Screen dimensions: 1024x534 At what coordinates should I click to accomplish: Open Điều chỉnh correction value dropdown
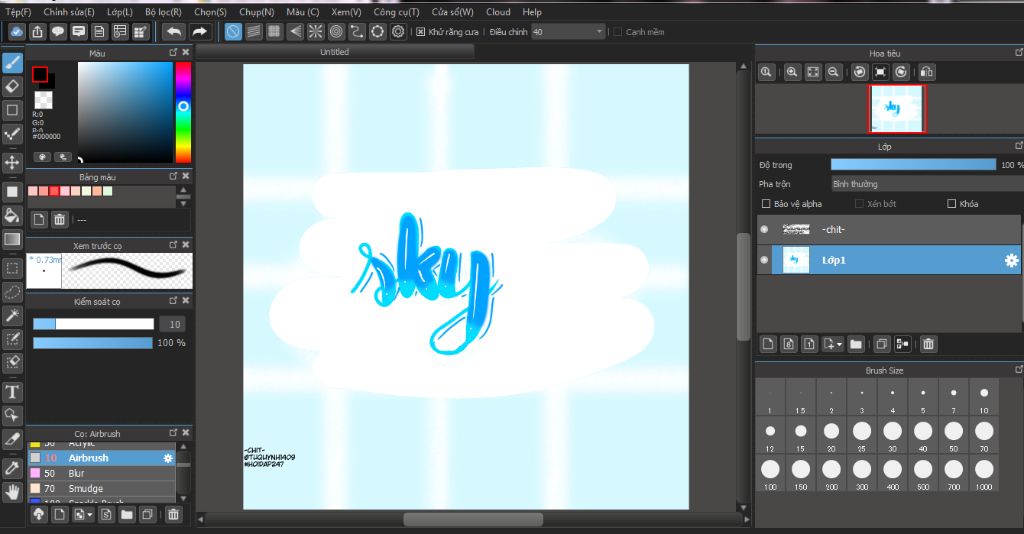tap(568, 31)
